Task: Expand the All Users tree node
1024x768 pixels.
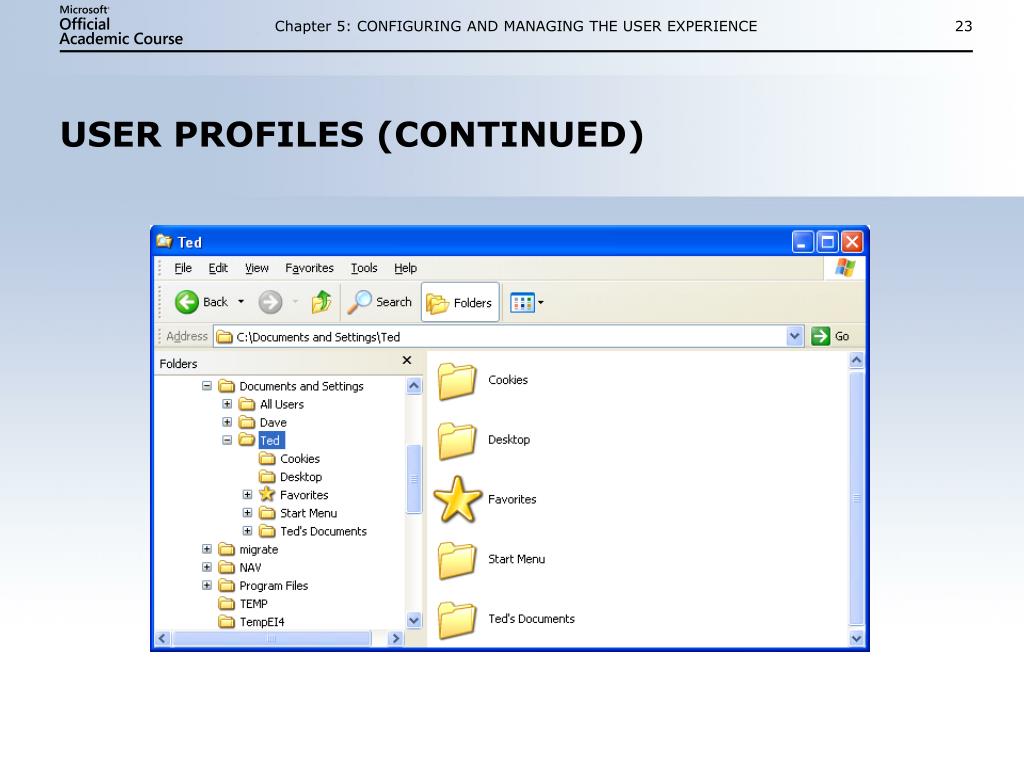Action: pyautogui.click(x=227, y=404)
